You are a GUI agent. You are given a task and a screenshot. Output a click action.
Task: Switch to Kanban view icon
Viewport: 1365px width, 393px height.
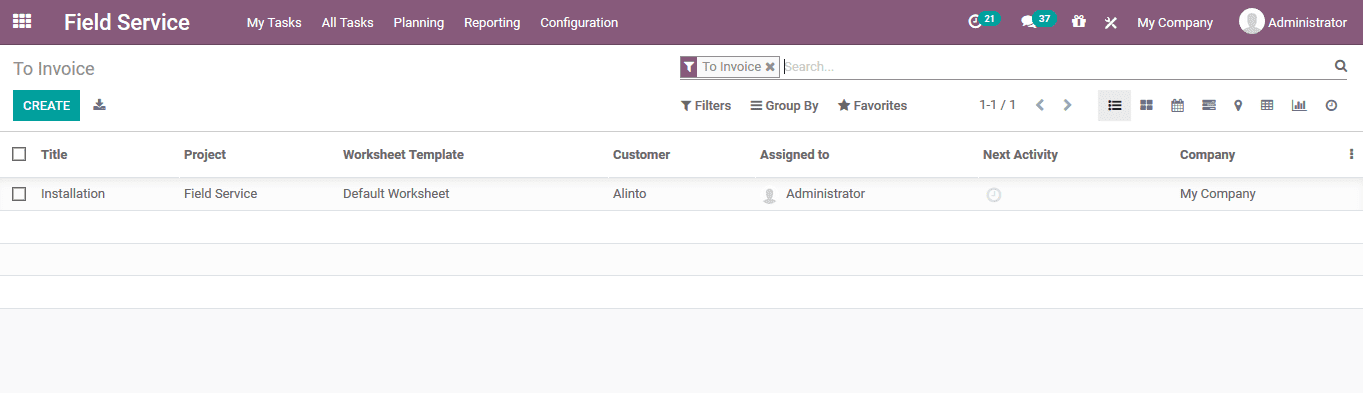coord(1146,105)
